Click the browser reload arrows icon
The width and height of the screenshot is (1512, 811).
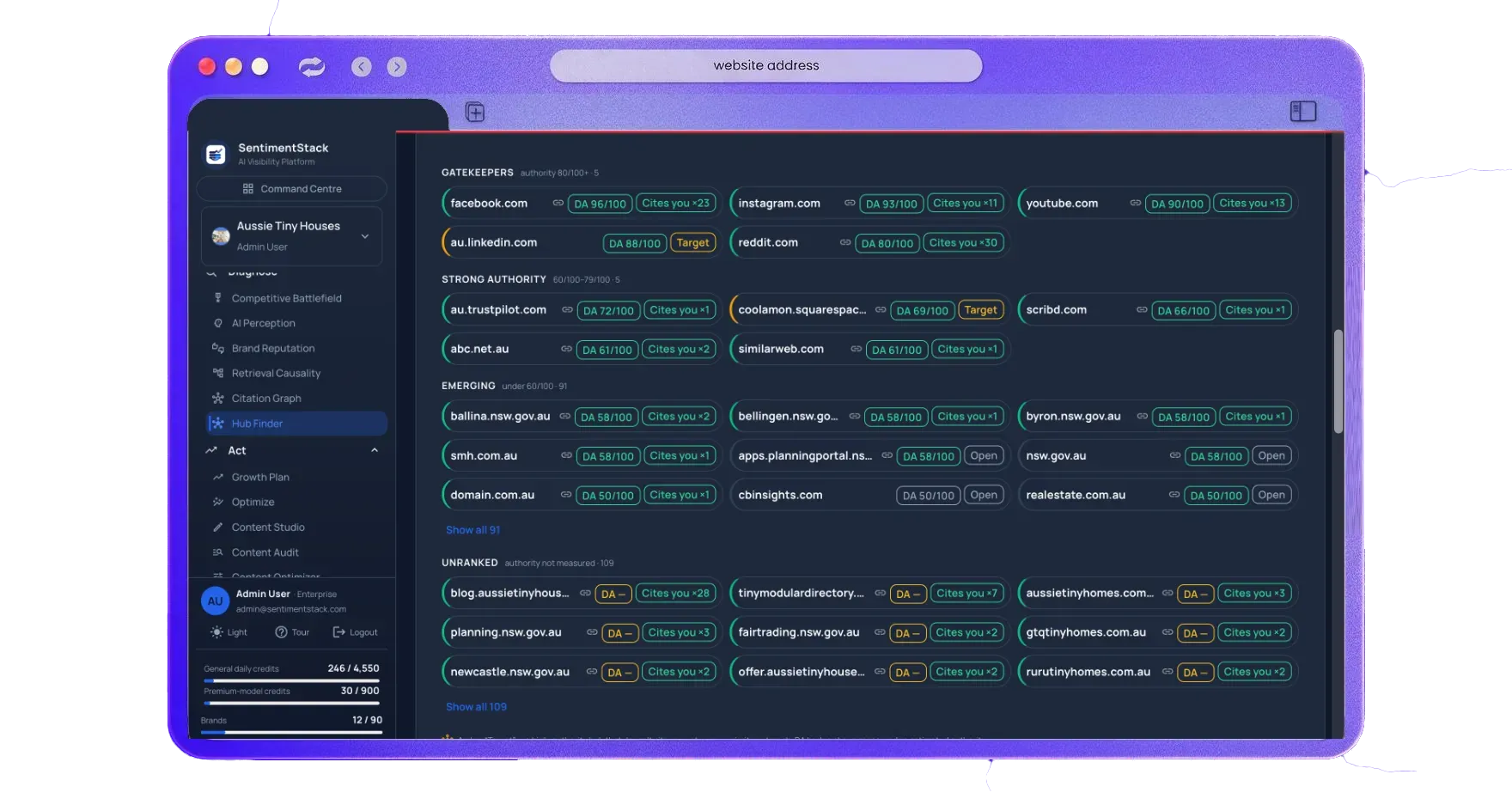[312, 67]
